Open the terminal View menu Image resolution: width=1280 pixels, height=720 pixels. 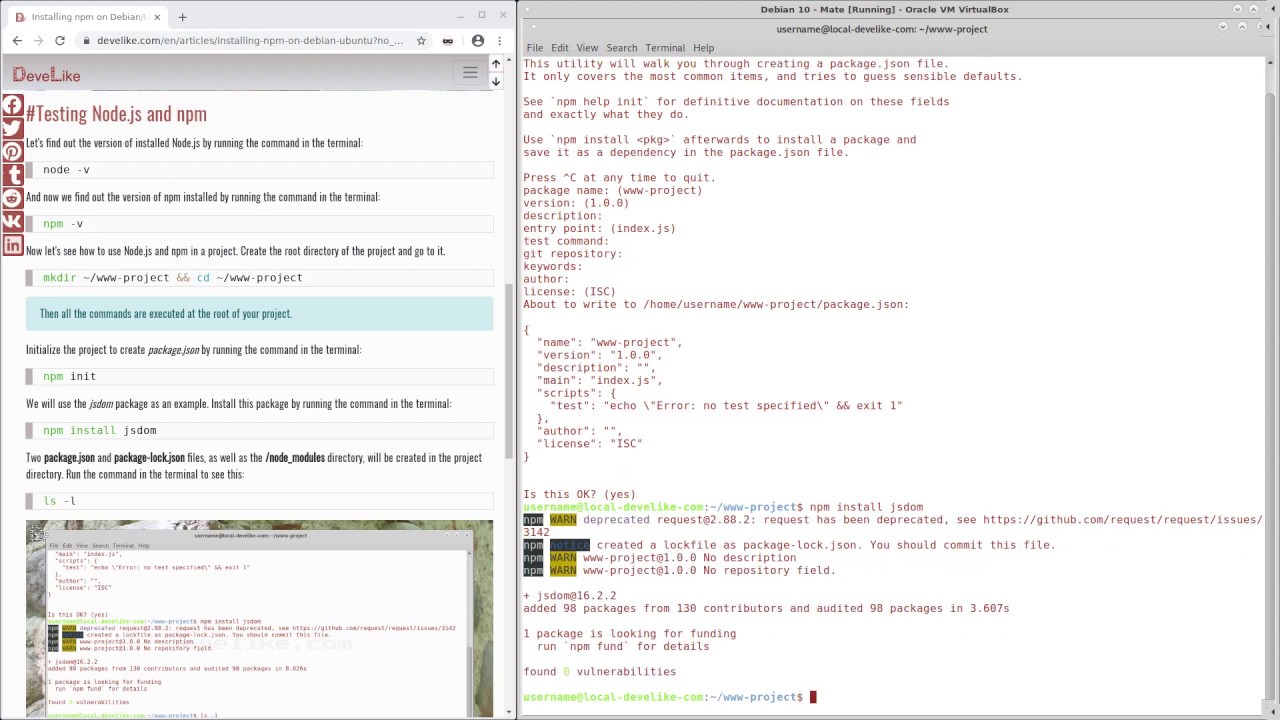[x=587, y=48]
